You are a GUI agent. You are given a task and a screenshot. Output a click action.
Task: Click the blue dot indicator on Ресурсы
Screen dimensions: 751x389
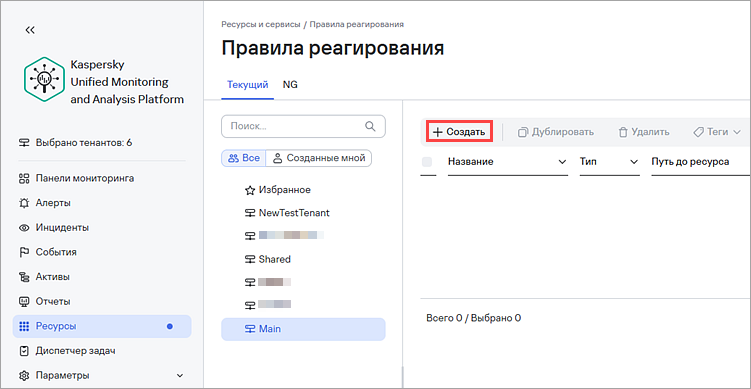point(170,327)
